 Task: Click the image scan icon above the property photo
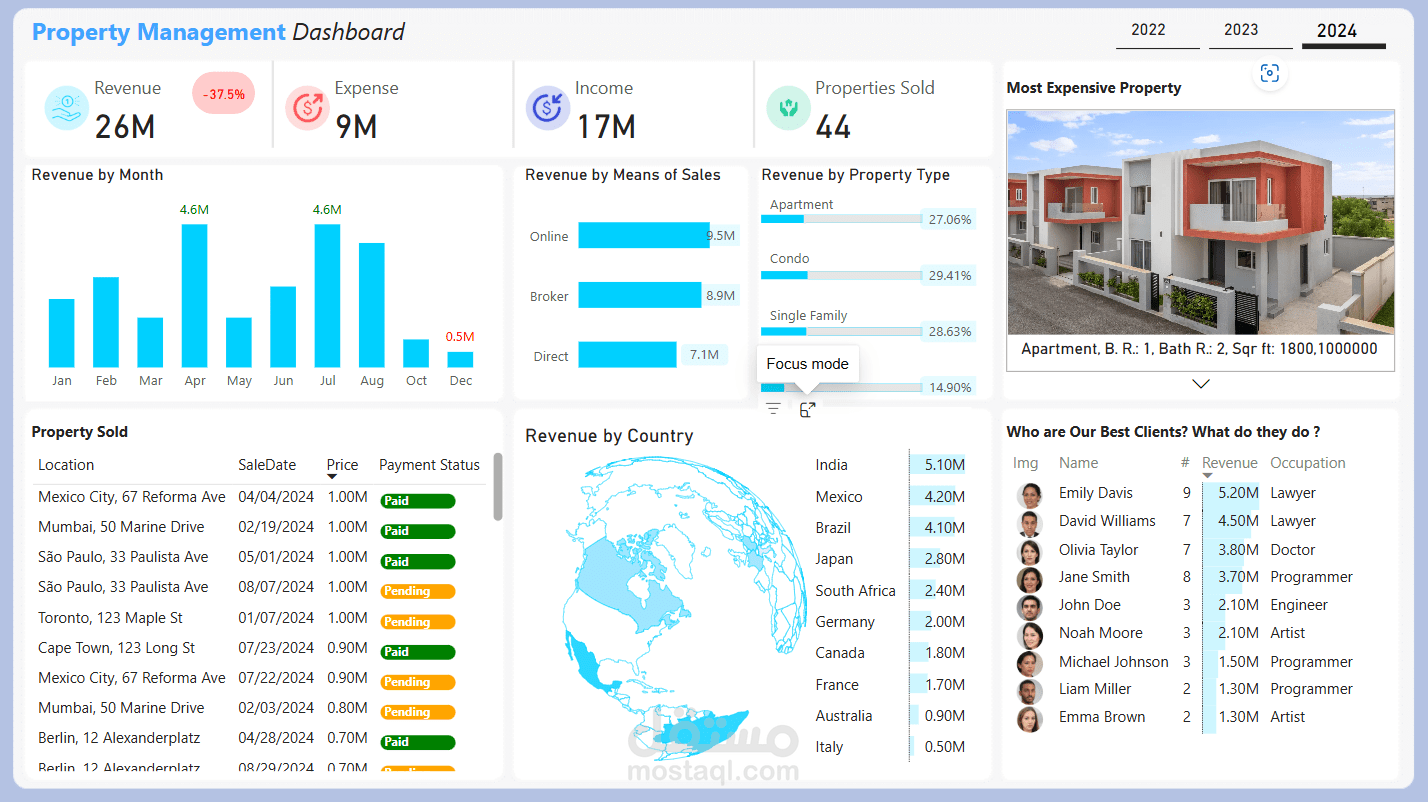1270,73
